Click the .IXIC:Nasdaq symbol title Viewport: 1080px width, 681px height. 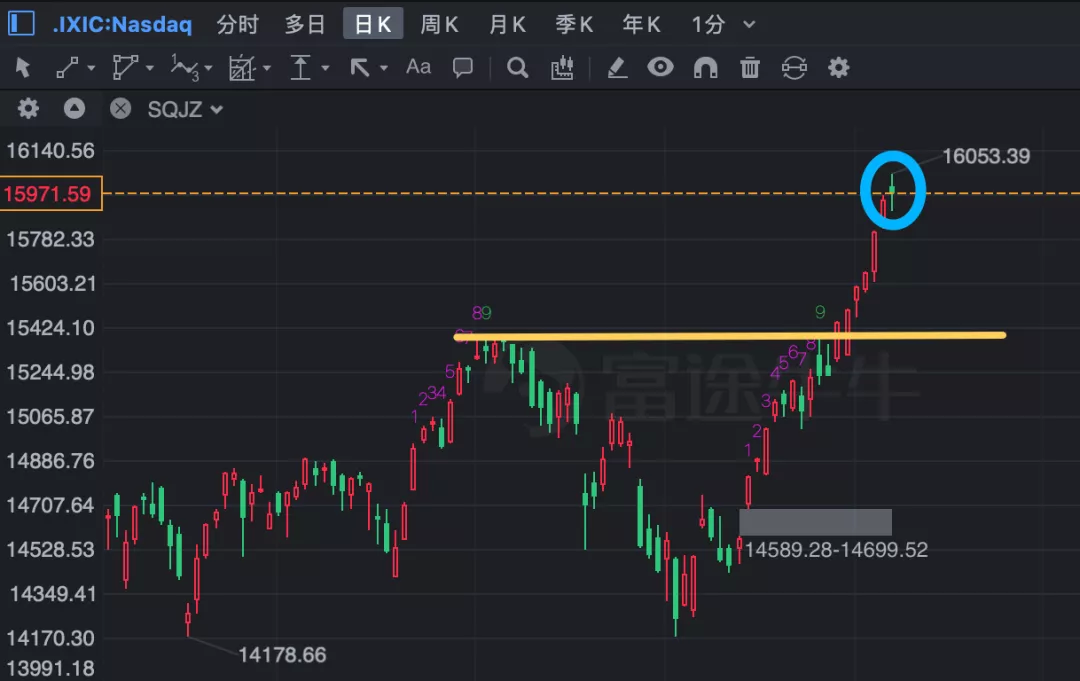[123, 25]
